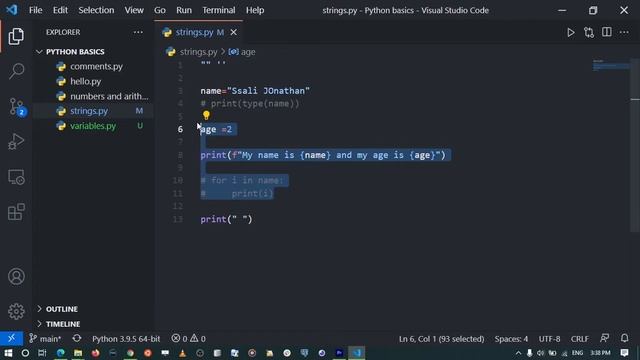Open the Accounts menu icon
The width and height of the screenshot is (640, 360).
coord(16,276)
